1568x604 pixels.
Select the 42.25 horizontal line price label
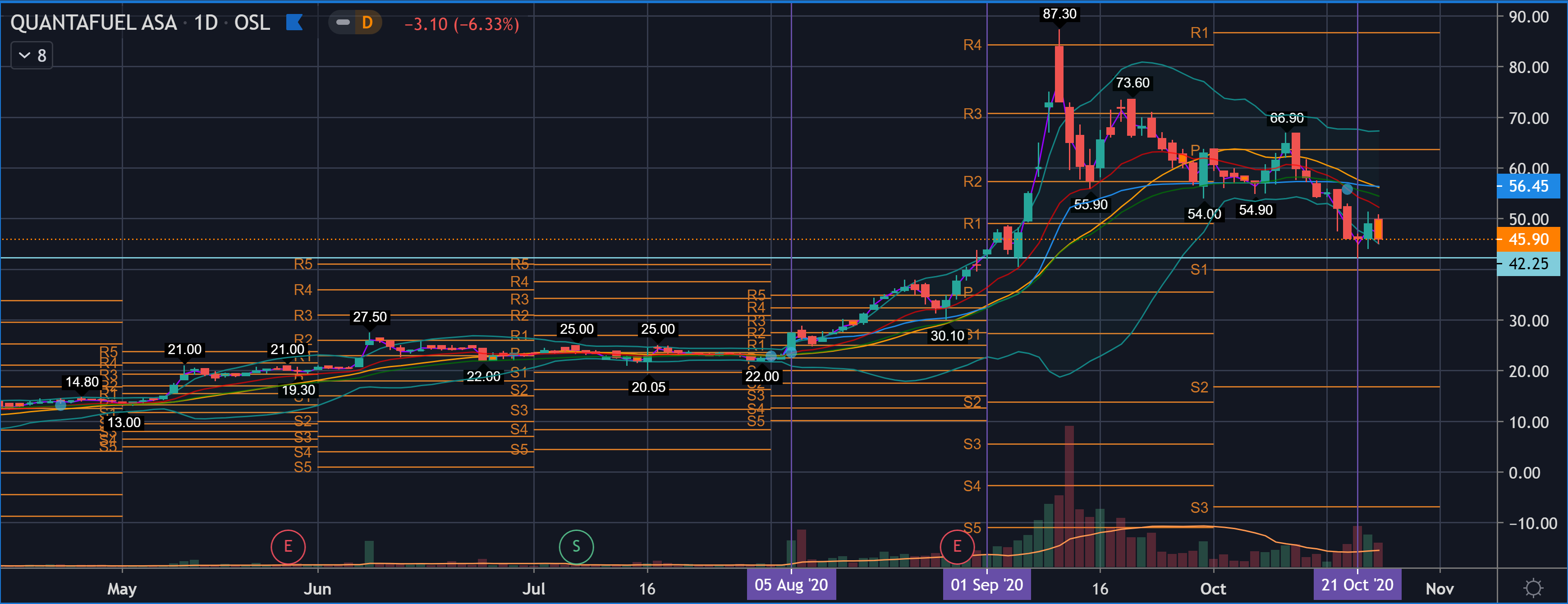(1528, 263)
